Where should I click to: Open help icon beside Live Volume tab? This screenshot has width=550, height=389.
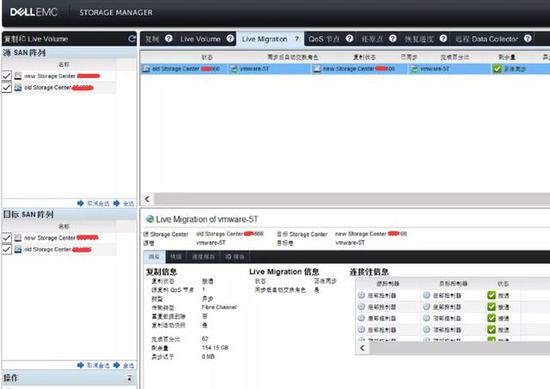click(230, 39)
